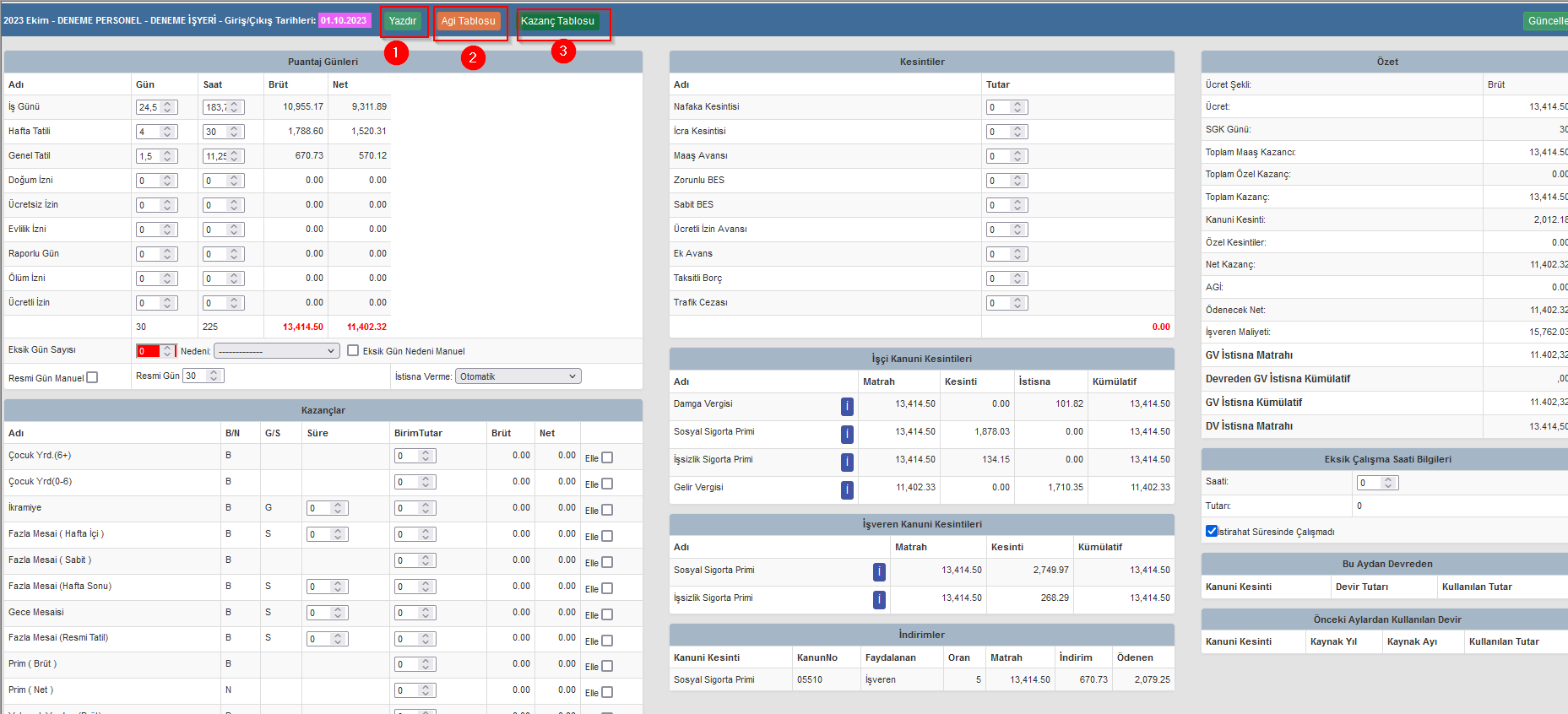
Task: Click the Ücretsiz İzin Saat field
Action: (224, 205)
